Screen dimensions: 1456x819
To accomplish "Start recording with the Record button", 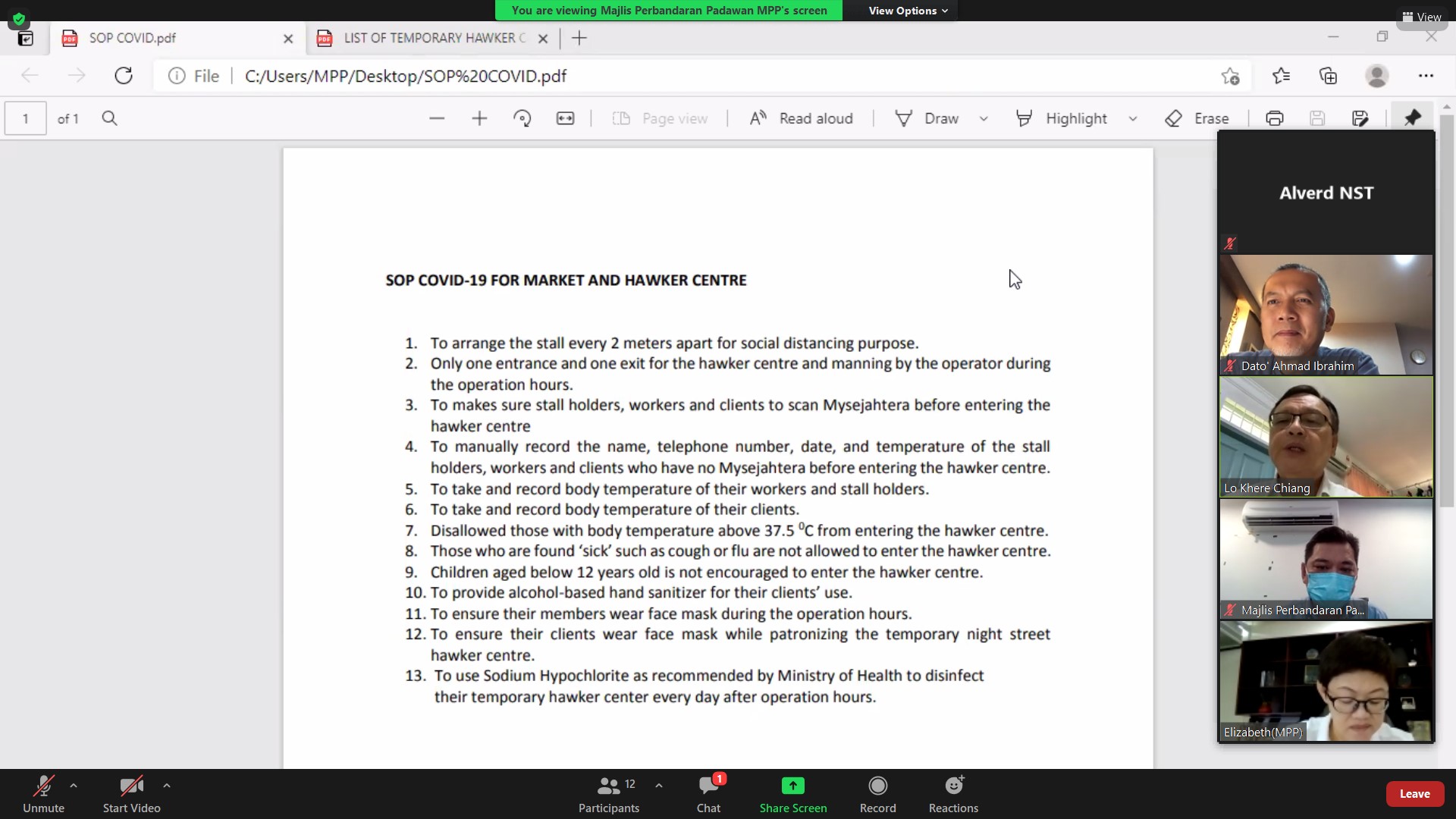I will click(x=877, y=793).
